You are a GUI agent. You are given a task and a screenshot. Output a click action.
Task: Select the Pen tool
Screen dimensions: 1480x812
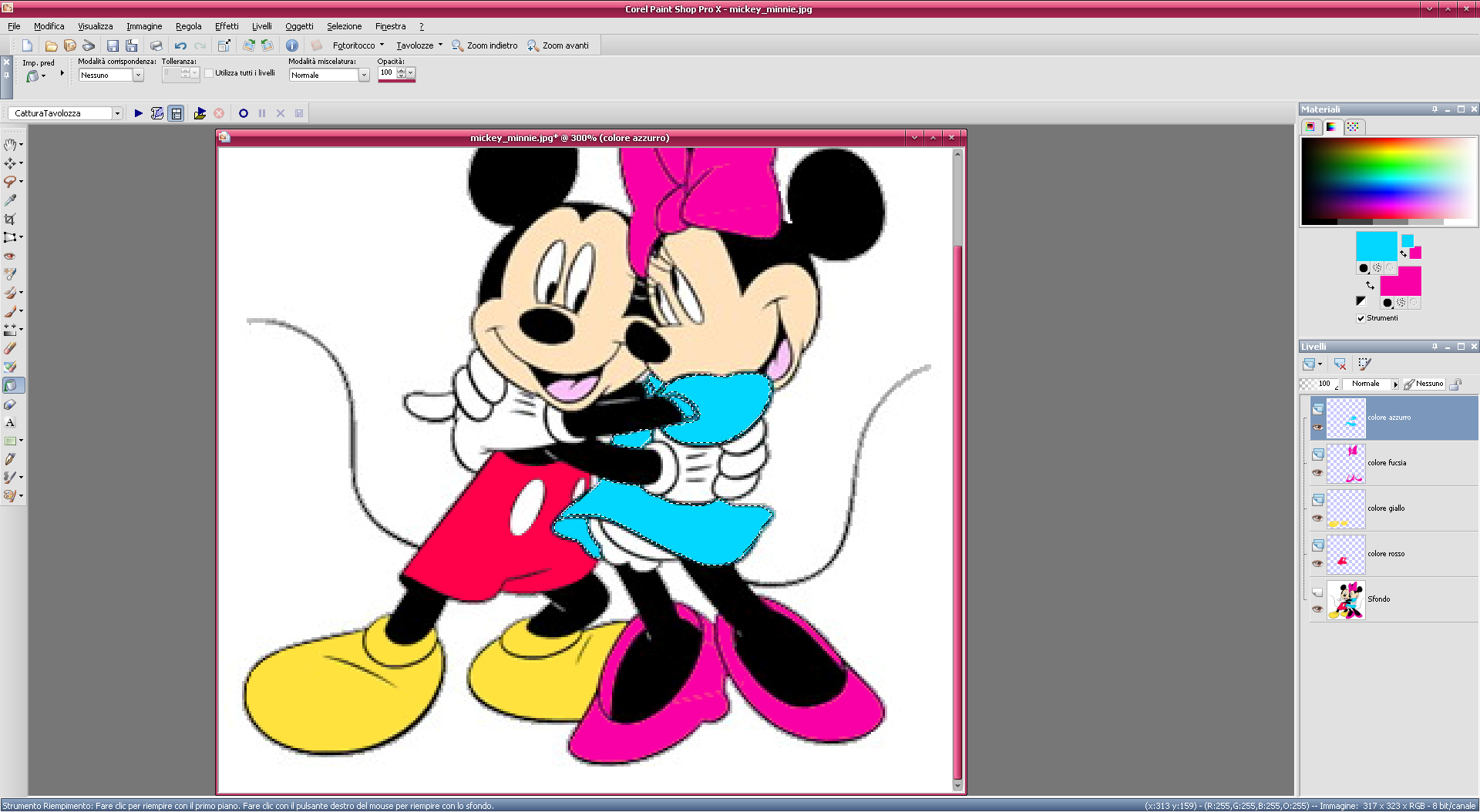10,459
